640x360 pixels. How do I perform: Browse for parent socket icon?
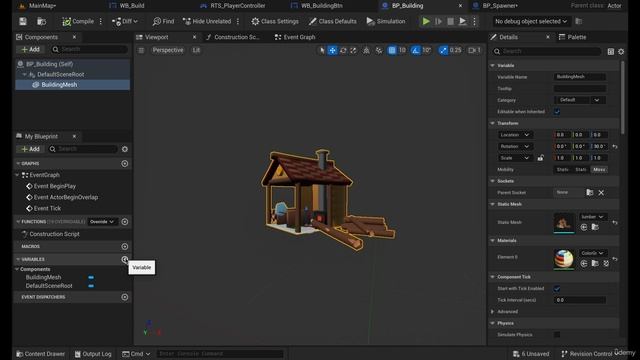click(589, 192)
